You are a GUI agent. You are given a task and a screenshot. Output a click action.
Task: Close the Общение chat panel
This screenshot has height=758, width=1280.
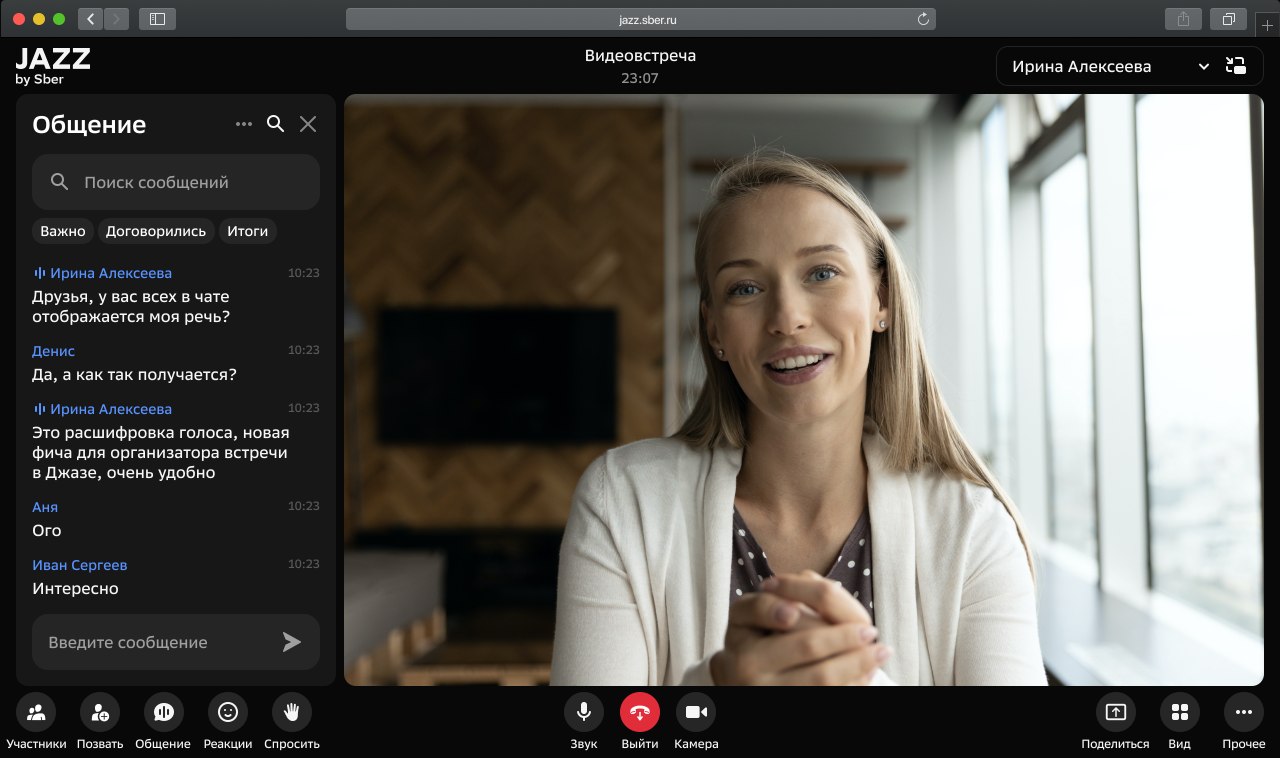[x=308, y=124]
